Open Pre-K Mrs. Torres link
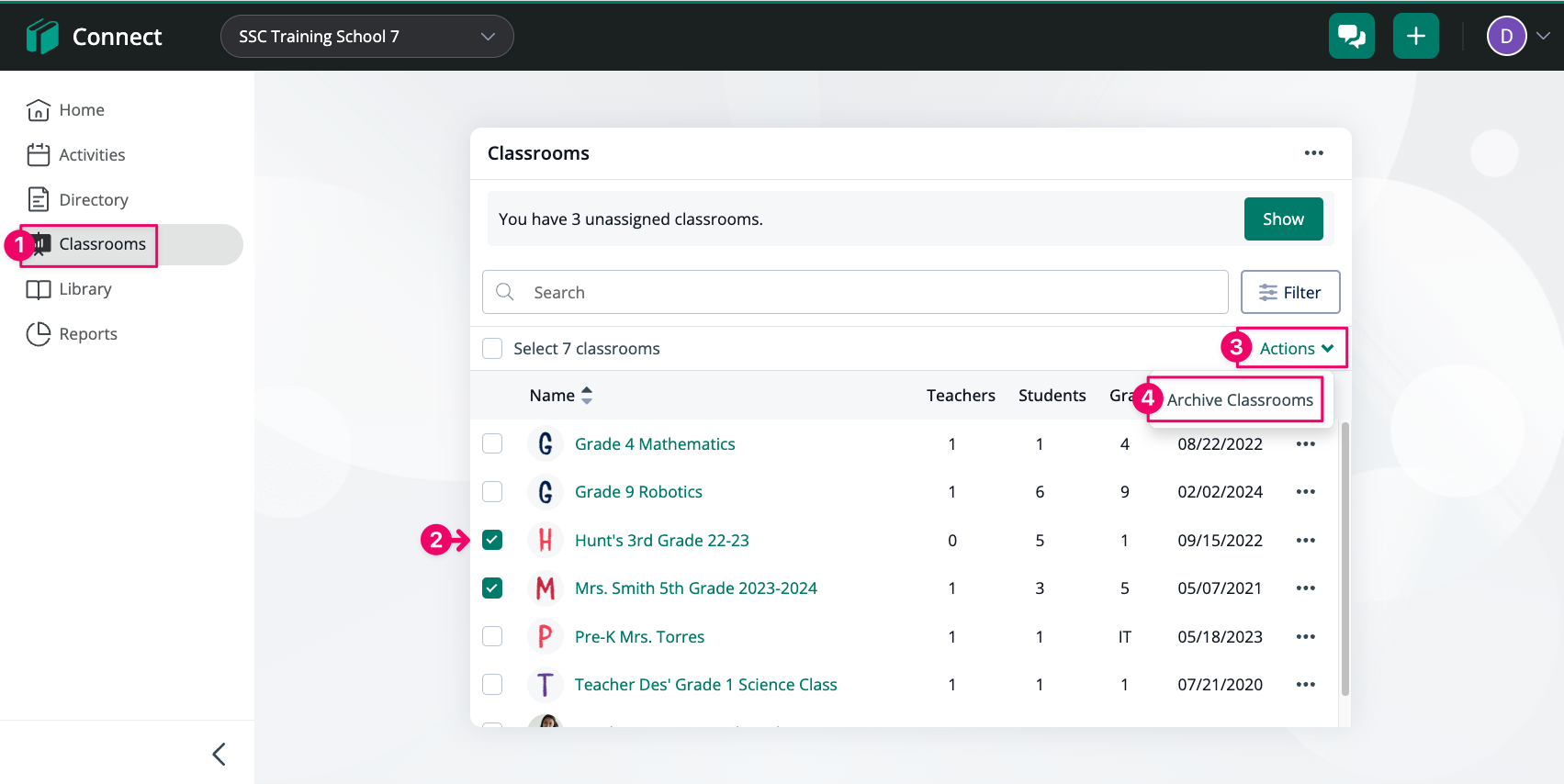Image resolution: width=1564 pixels, height=784 pixels. point(639,637)
